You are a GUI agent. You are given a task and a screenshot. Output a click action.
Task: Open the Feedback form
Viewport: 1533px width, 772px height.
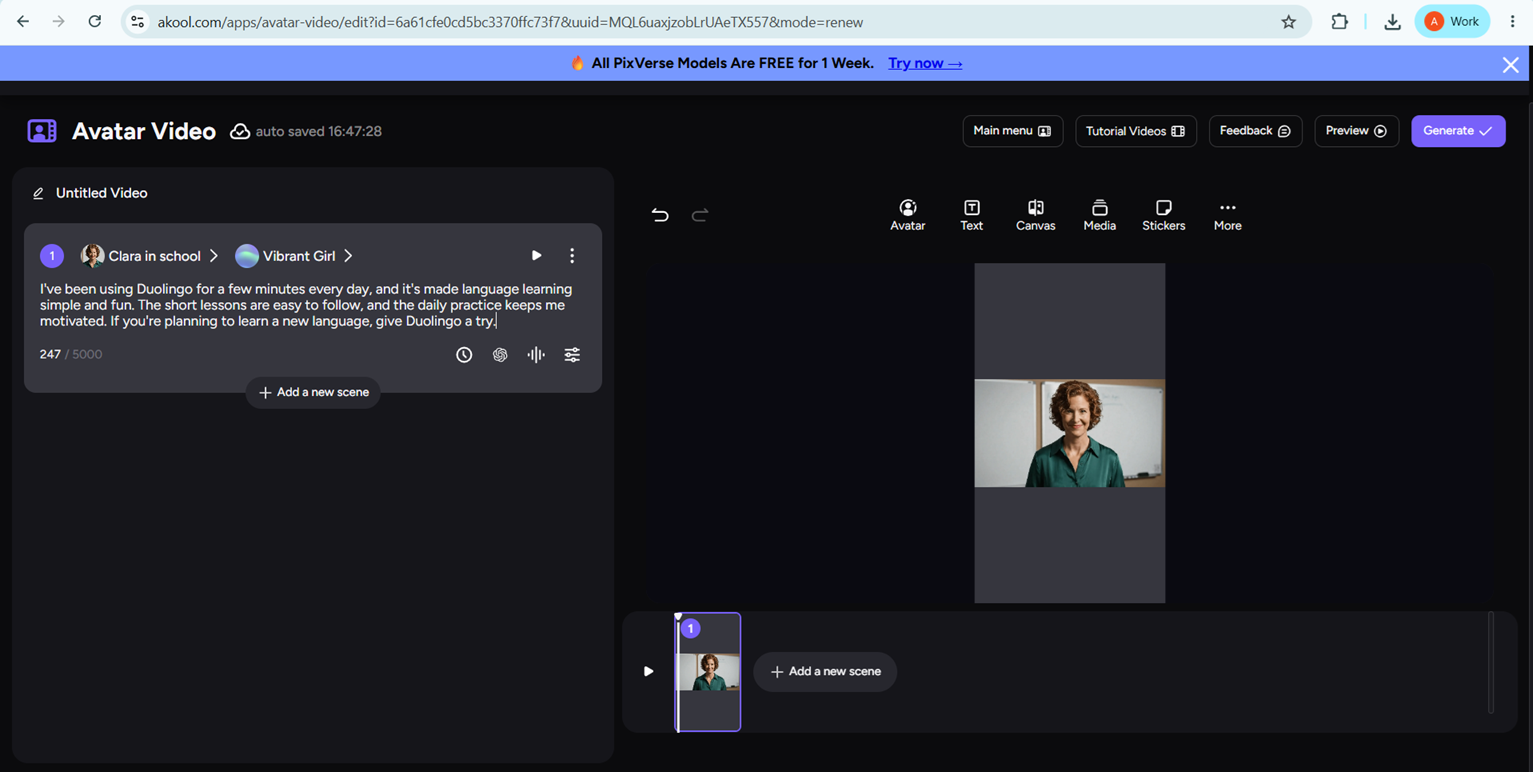[1255, 131]
